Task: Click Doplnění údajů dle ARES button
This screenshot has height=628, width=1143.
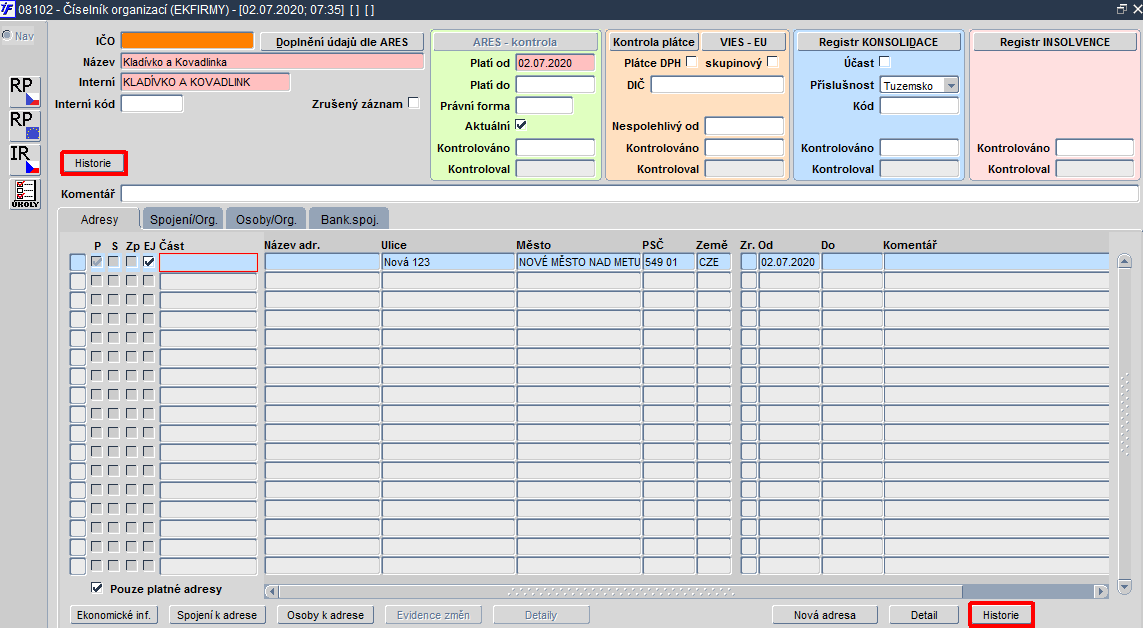Action: point(342,42)
